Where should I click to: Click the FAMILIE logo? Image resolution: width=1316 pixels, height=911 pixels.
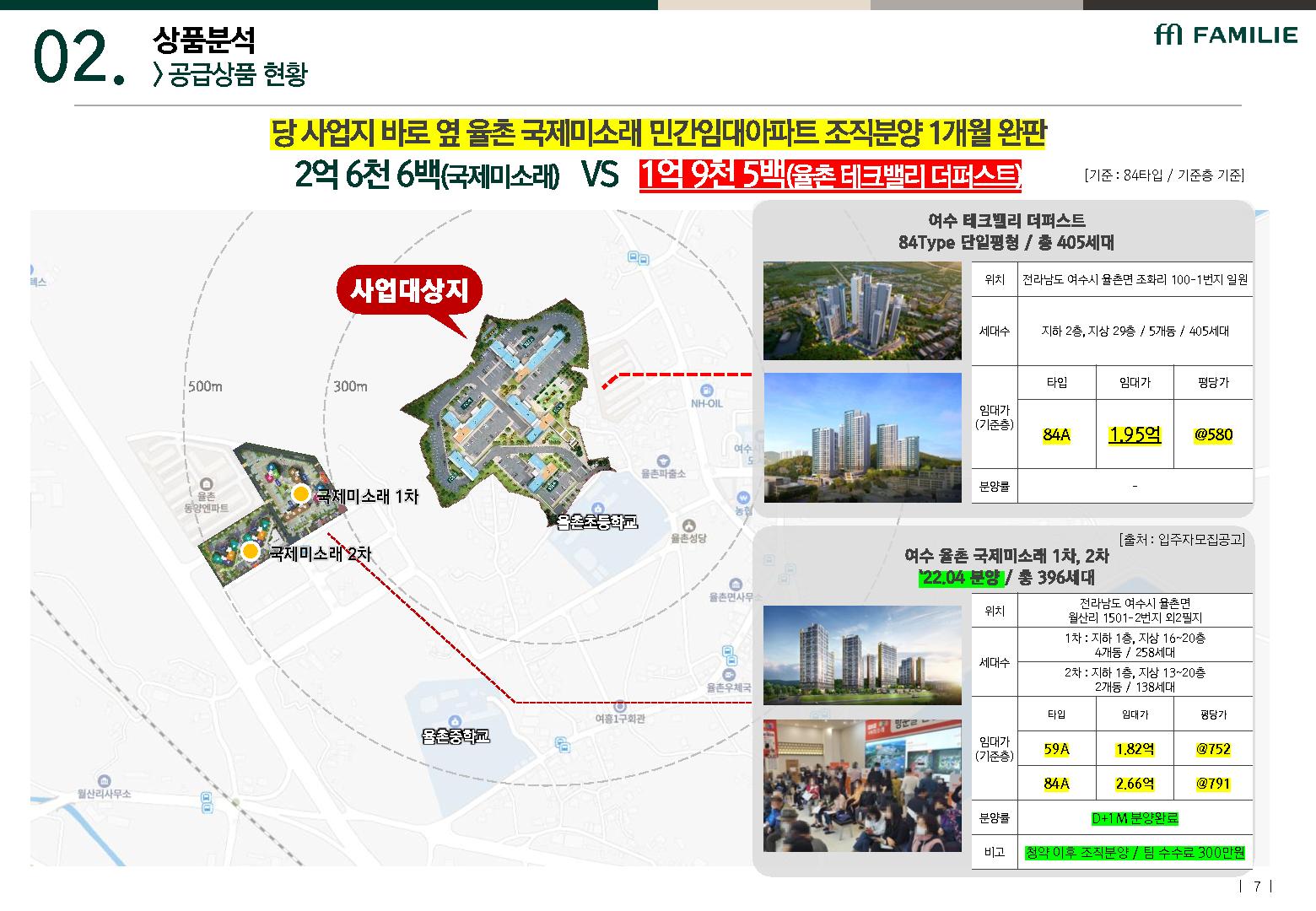point(1226,35)
